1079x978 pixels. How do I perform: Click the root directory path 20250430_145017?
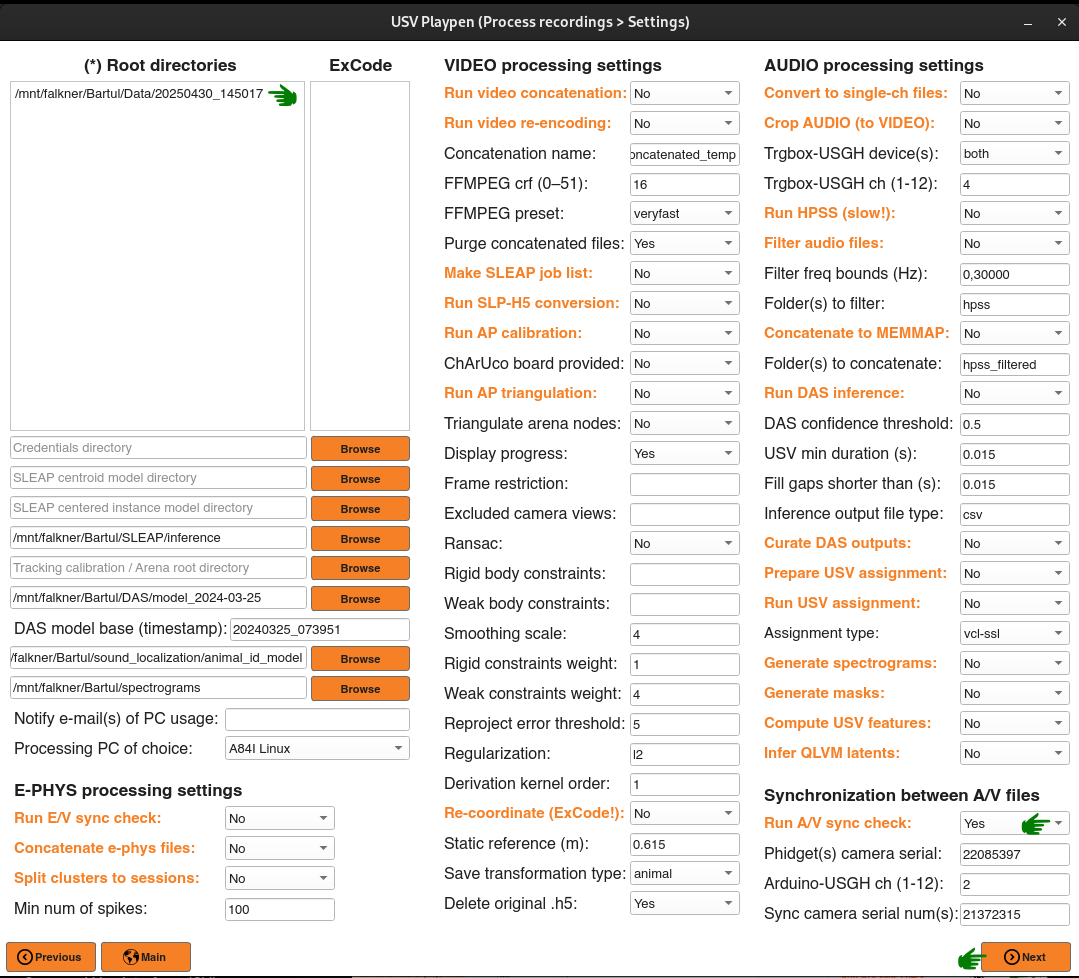click(138, 94)
